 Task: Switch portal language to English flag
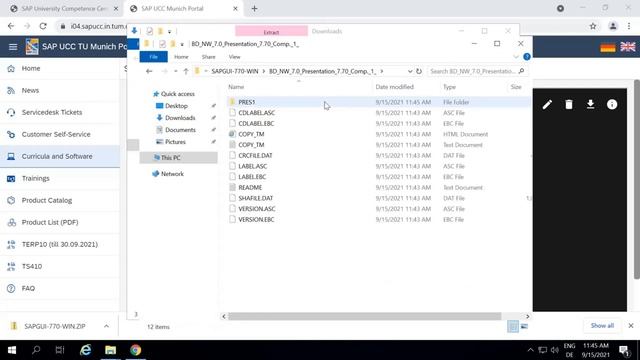(x=628, y=47)
